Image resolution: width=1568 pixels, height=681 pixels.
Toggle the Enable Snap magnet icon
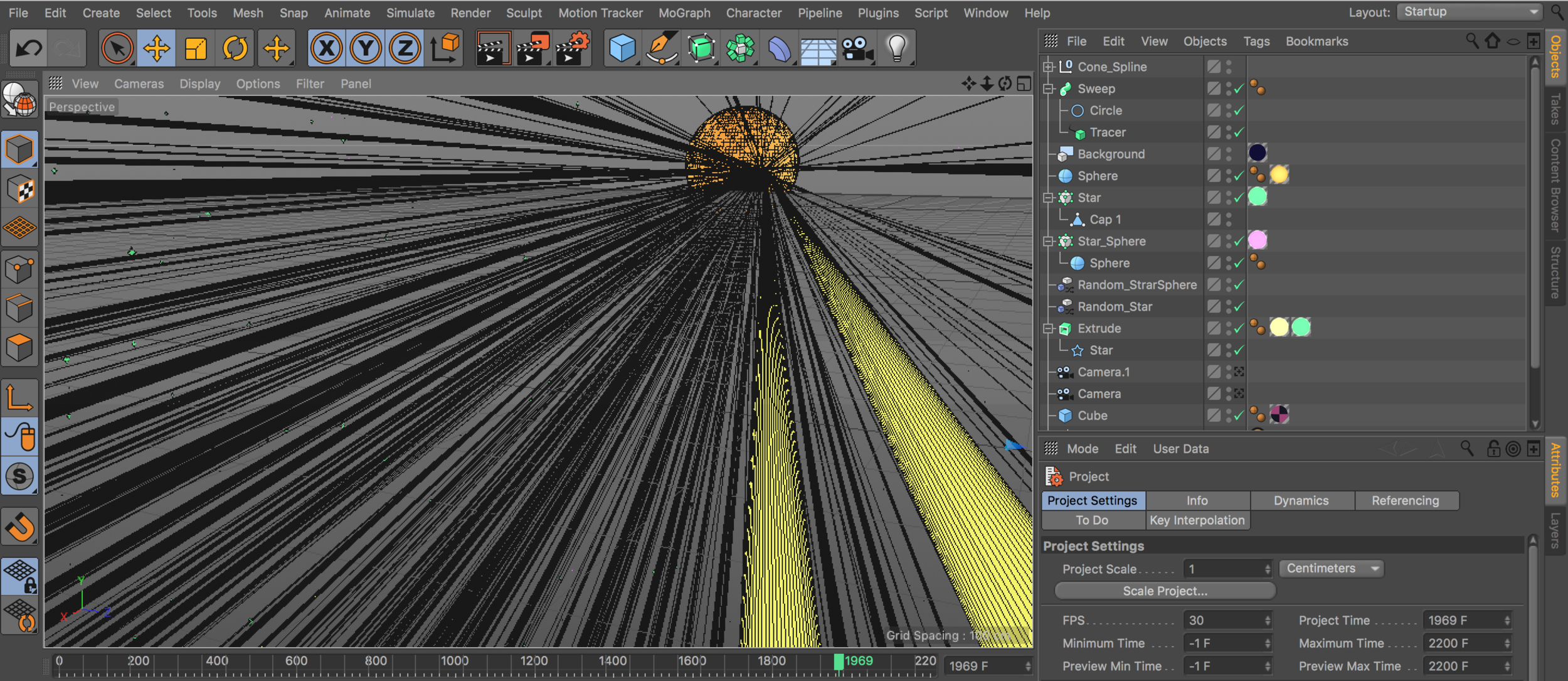tap(19, 526)
